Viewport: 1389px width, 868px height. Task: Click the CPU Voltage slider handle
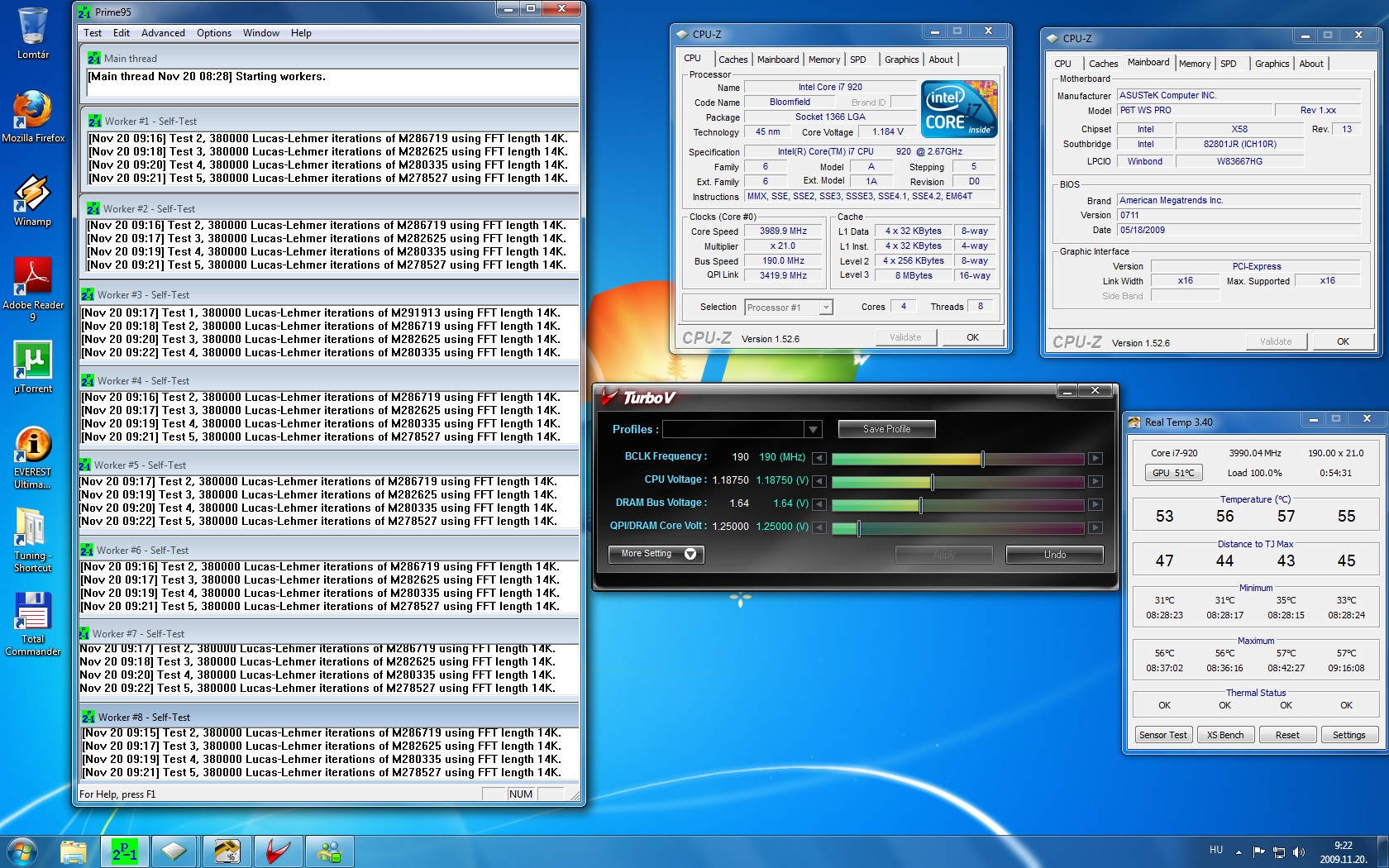tap(932, 482)
